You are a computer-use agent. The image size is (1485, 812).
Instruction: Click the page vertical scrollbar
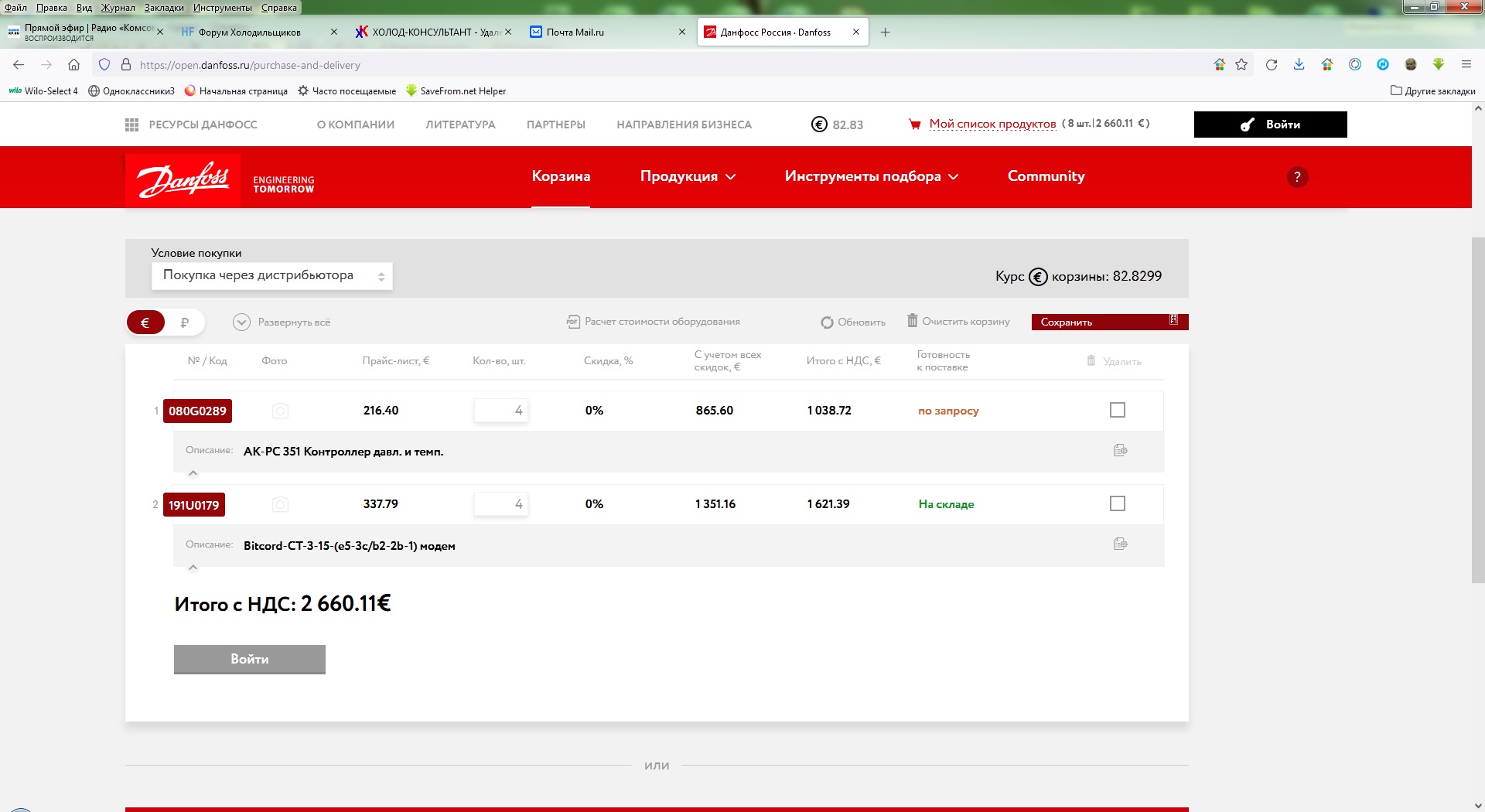coord(1477,410)
